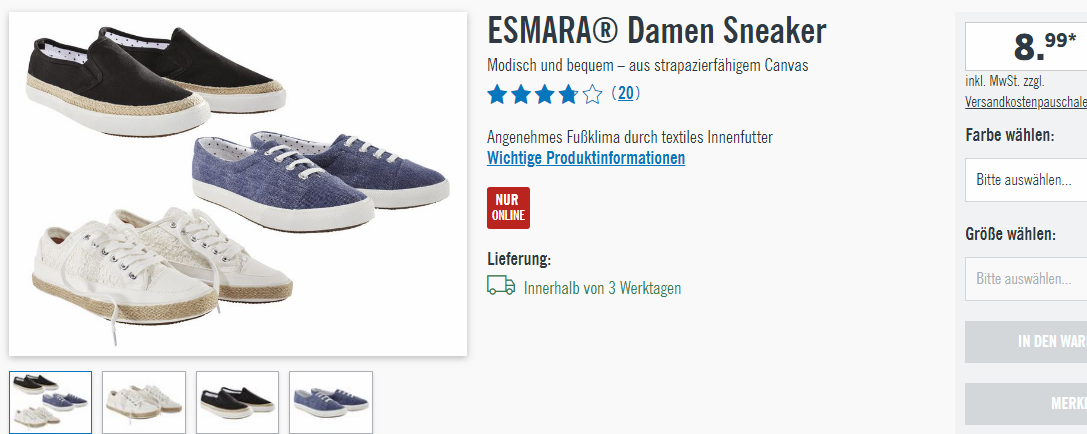Click the 8.99 price box
The image size is (1087, 434).
tap(1026, 46)
